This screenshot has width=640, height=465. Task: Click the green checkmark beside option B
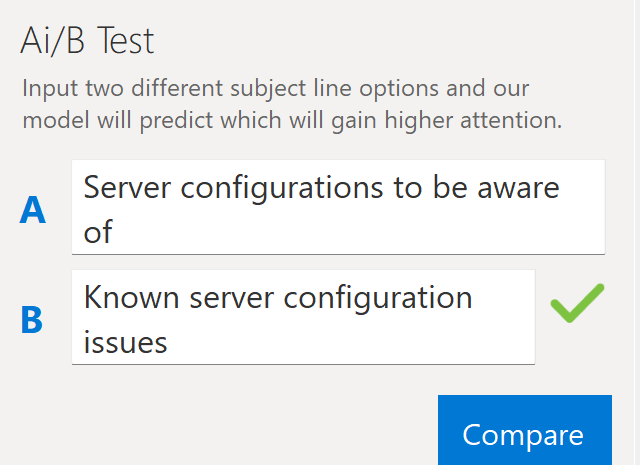click(577, 304)
